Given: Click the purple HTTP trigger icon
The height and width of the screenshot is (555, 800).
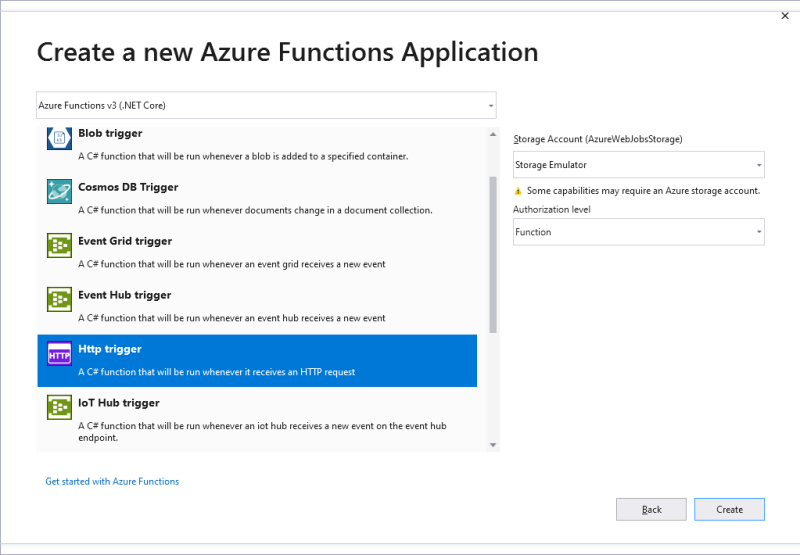Looking at the screenshot, I should (x=59, y=354).
